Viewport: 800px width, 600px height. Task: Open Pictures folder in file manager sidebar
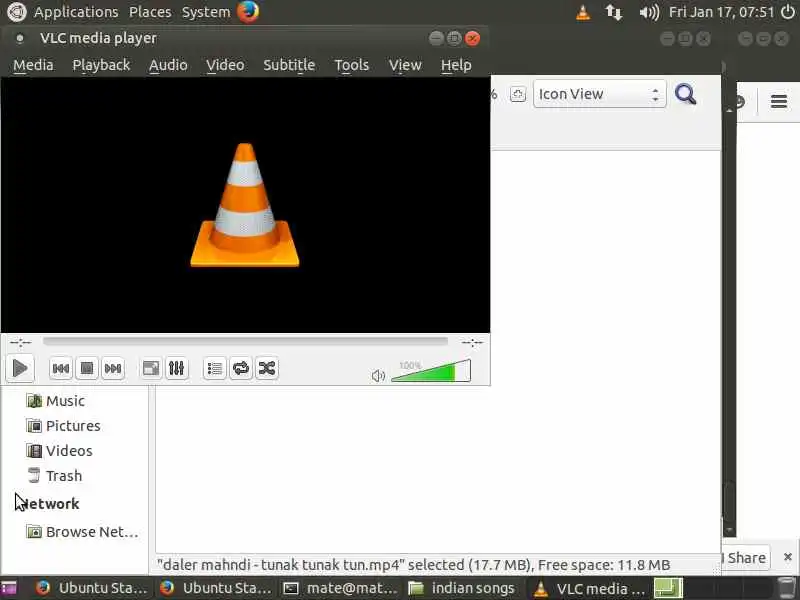coord(63,426)
